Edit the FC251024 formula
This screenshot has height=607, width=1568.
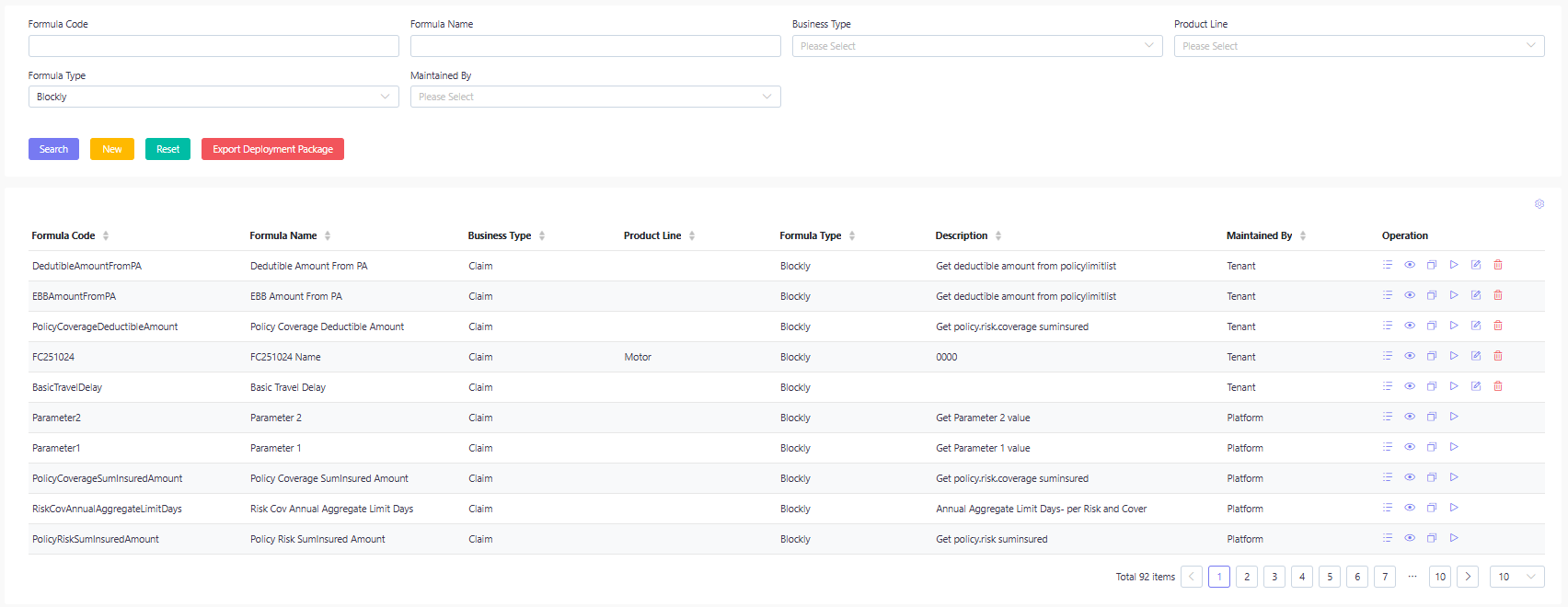tap(1476, 356)
